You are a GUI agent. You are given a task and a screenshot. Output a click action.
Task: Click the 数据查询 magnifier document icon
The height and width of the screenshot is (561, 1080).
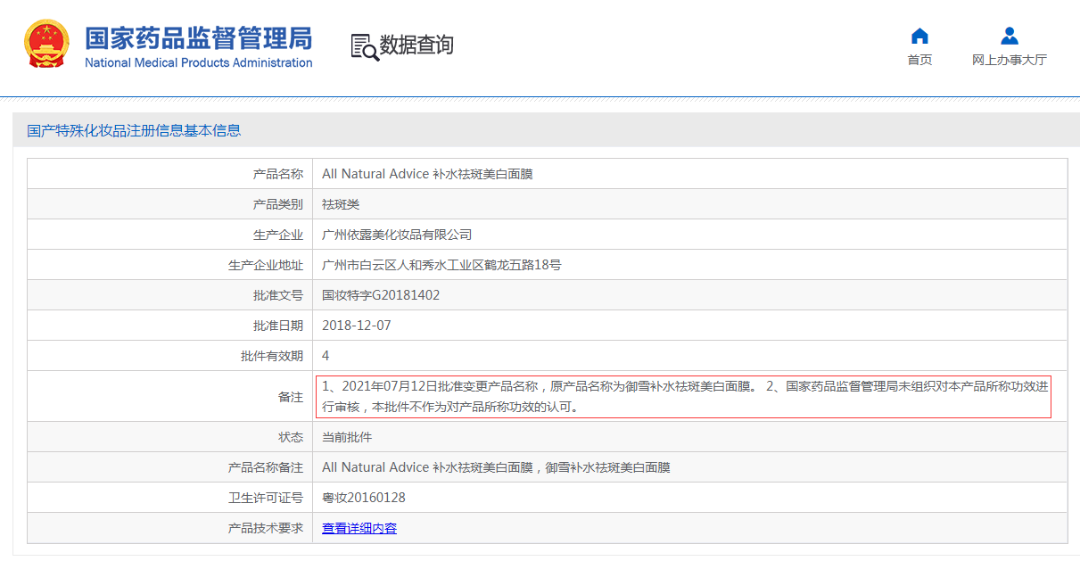pos(365,46)
